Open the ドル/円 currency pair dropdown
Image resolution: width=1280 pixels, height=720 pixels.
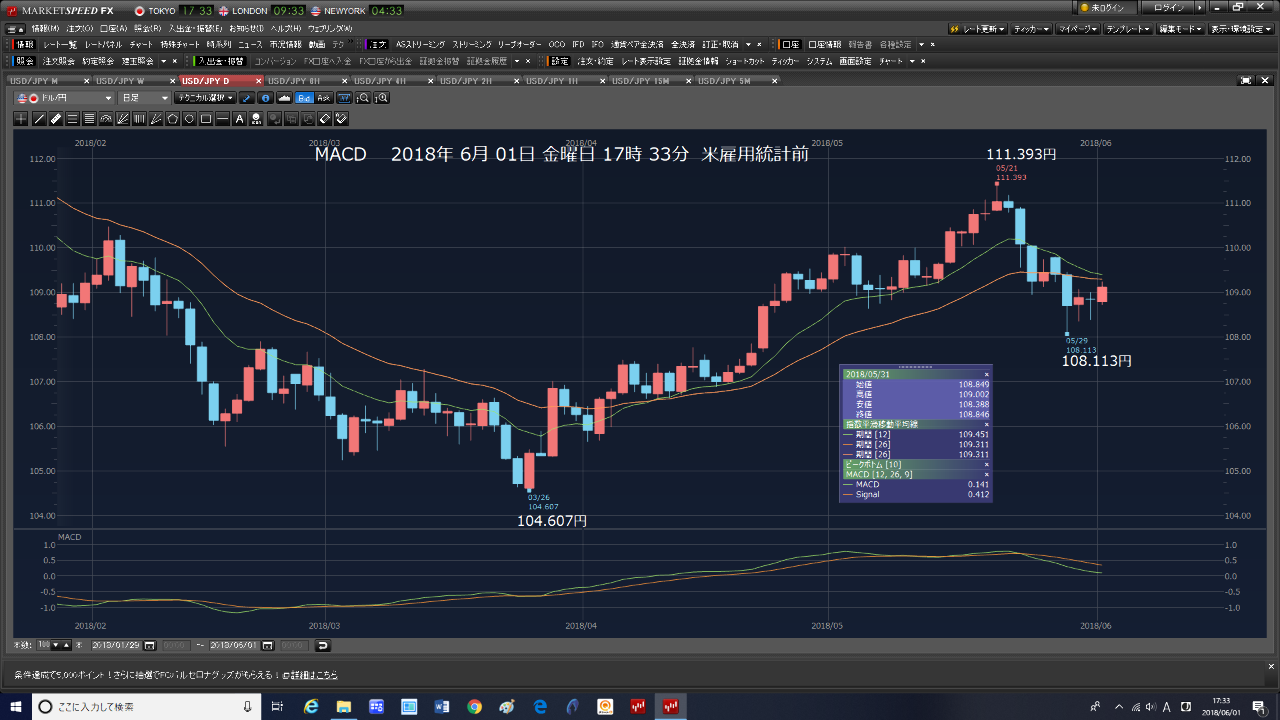(64, 98)
